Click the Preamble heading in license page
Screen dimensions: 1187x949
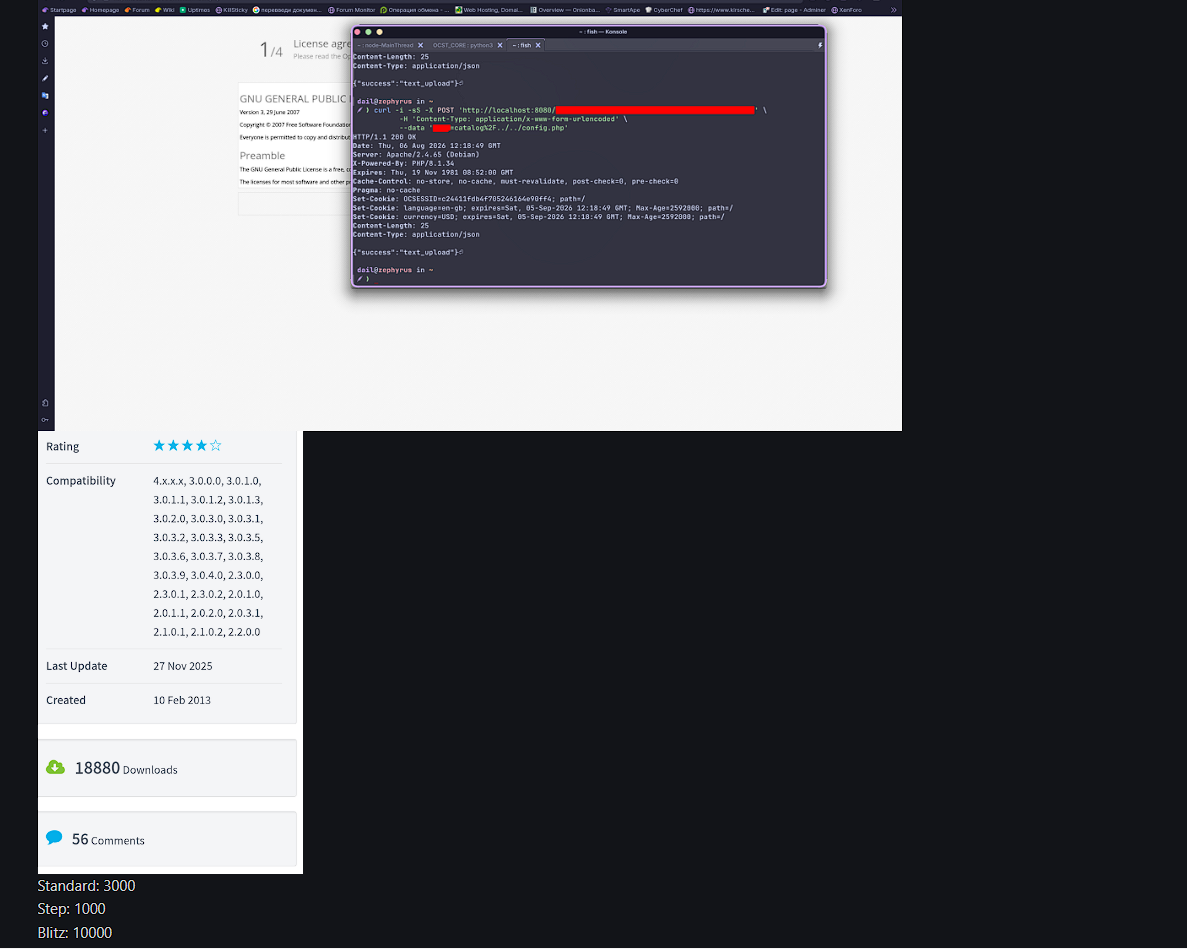pos(262,155)
